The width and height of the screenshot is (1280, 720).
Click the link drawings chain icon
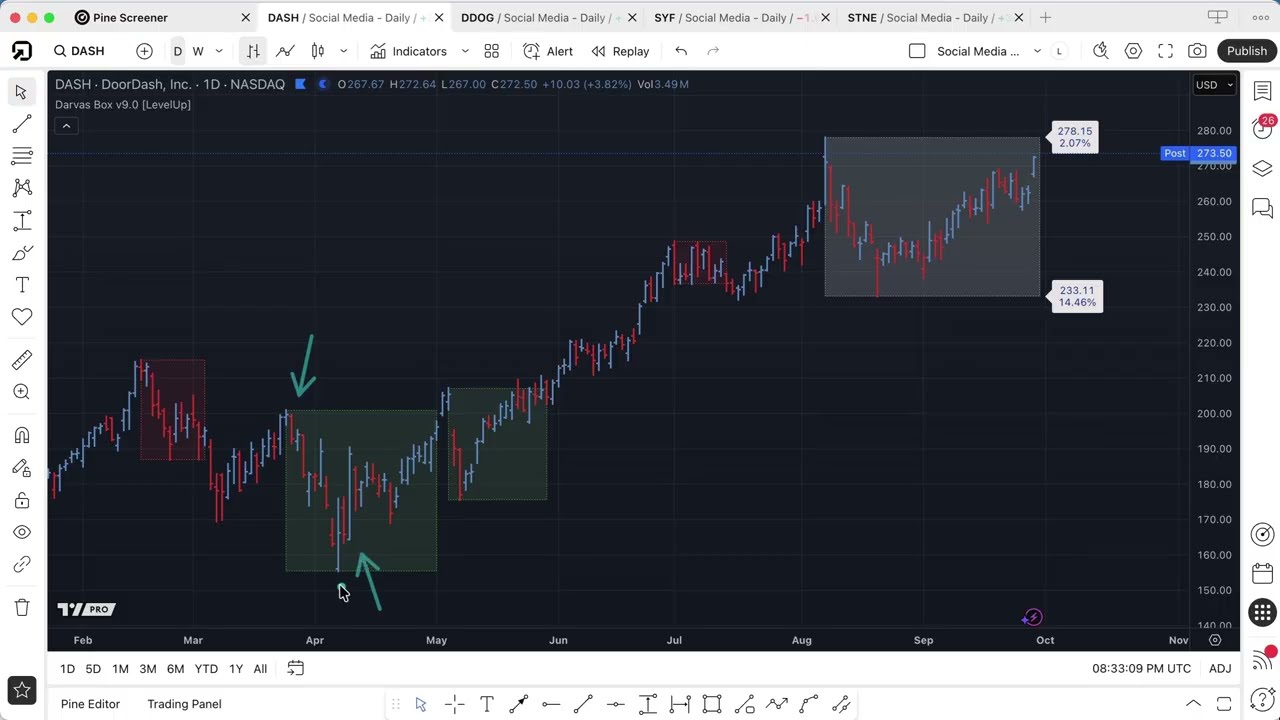21,564
